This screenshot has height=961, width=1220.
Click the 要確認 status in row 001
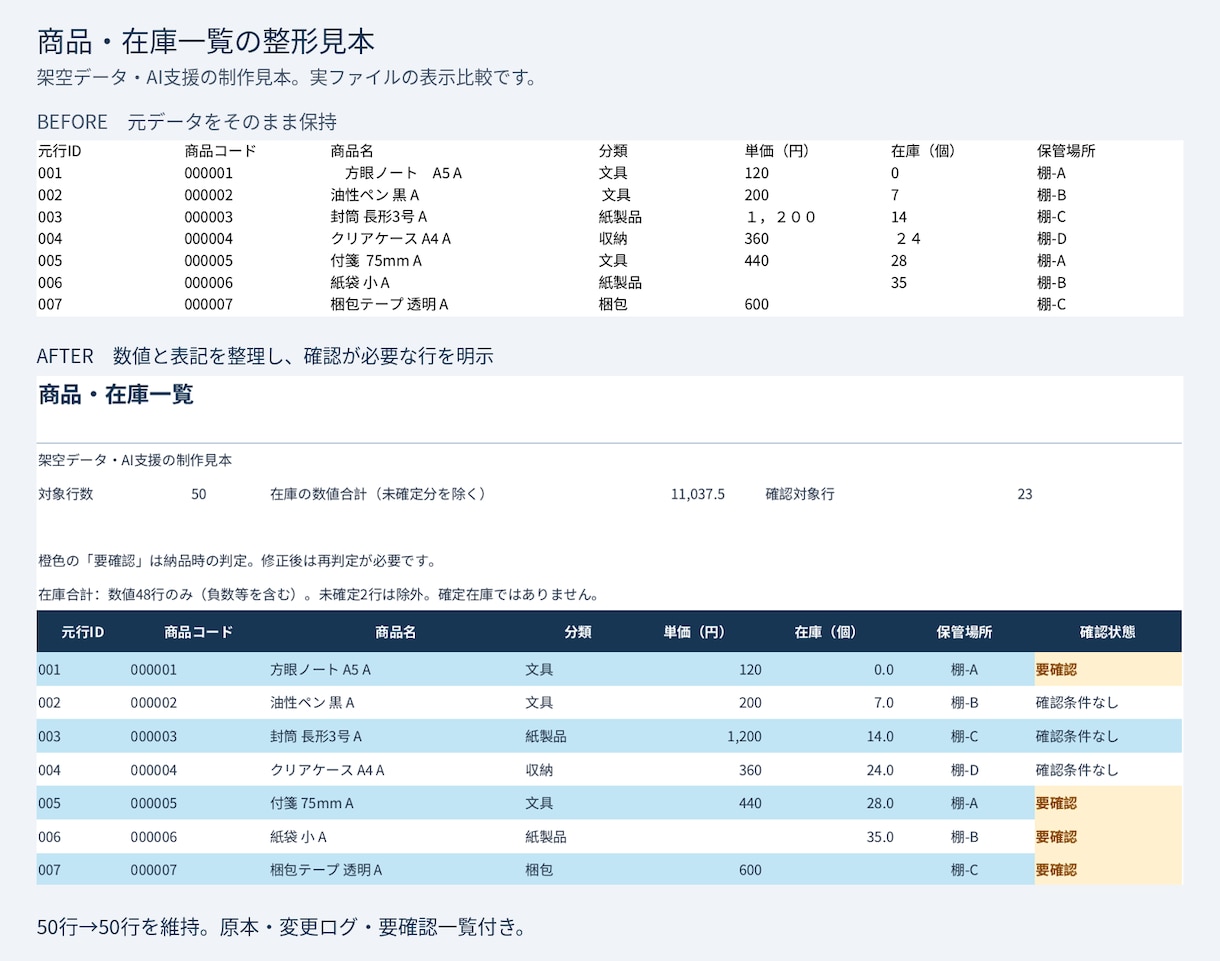pos(1056,669)
